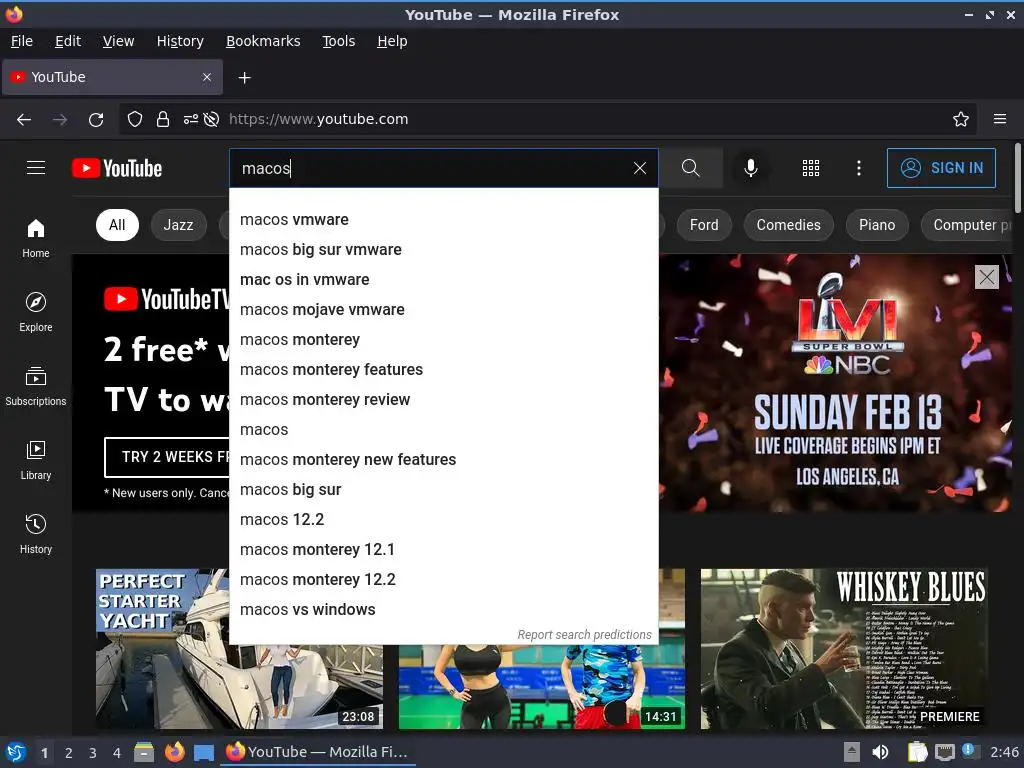Viewport: 1024px width, 768px height.
Task: Choose suggestion 'macos monterey new features'
Action: coord(443,460)
